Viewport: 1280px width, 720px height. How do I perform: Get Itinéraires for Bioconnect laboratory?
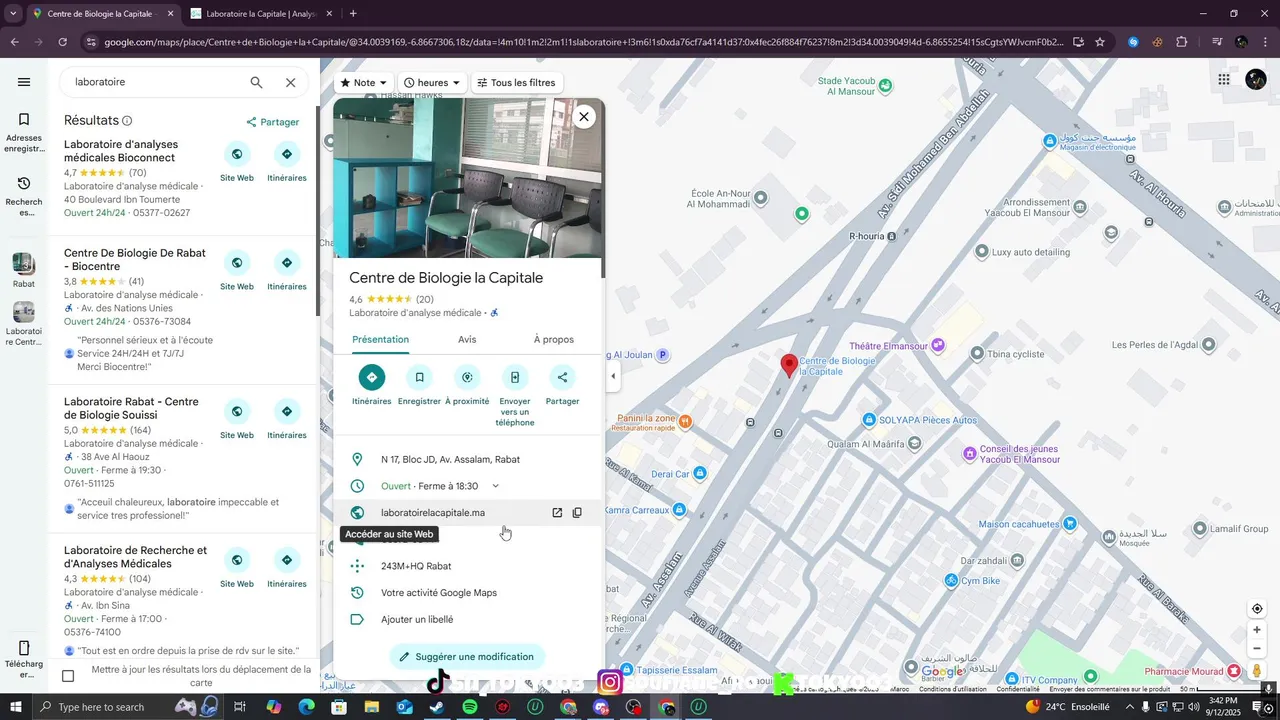tap(287, 163)
